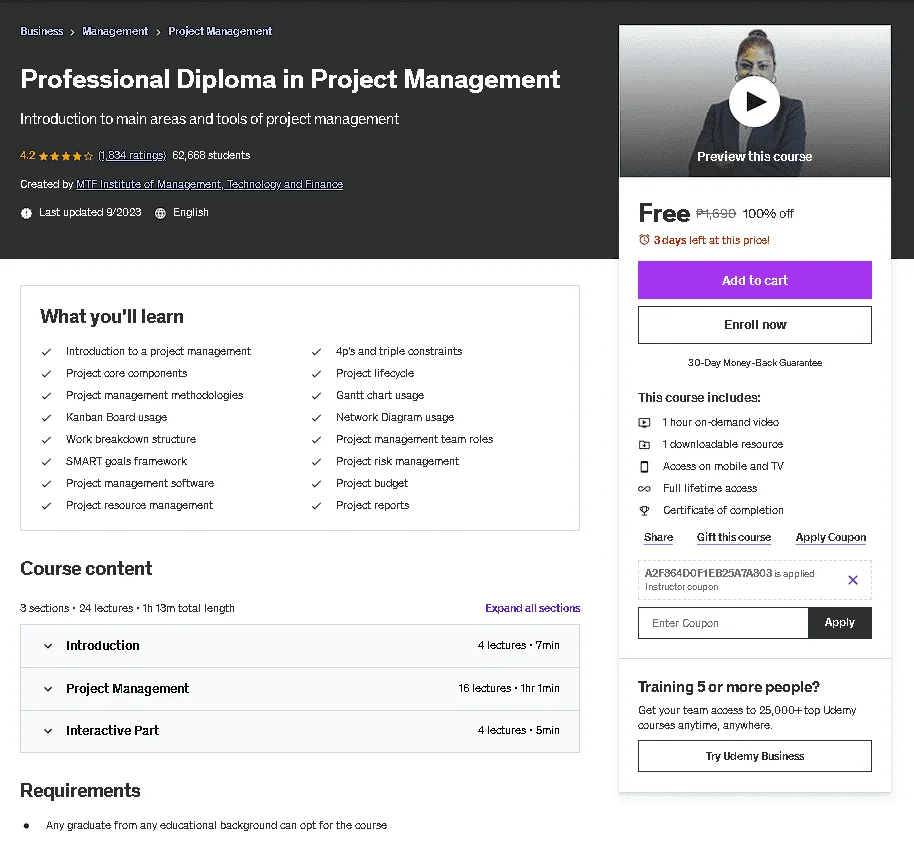914x850 pixels.
Task: Click Interactive Part section chevron arrow
Action: [x=48, y=731]
